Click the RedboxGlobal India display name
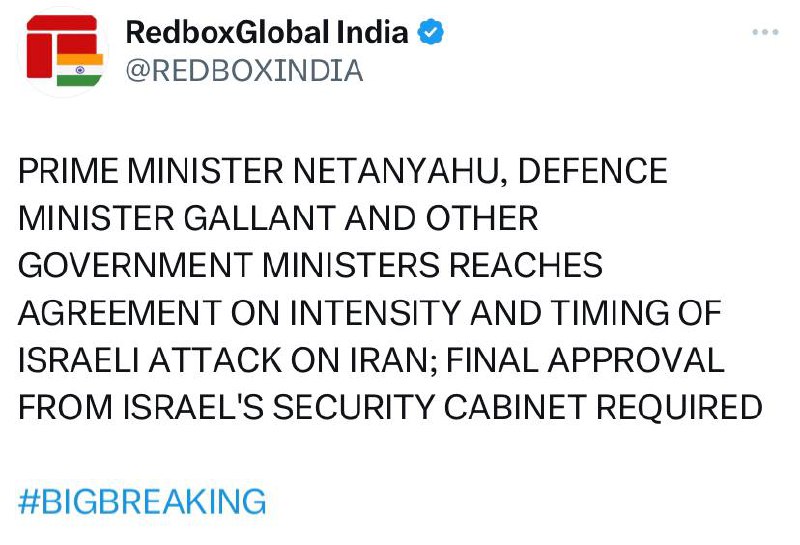This screenshot has width=800, height=545. tap(267, 32)
